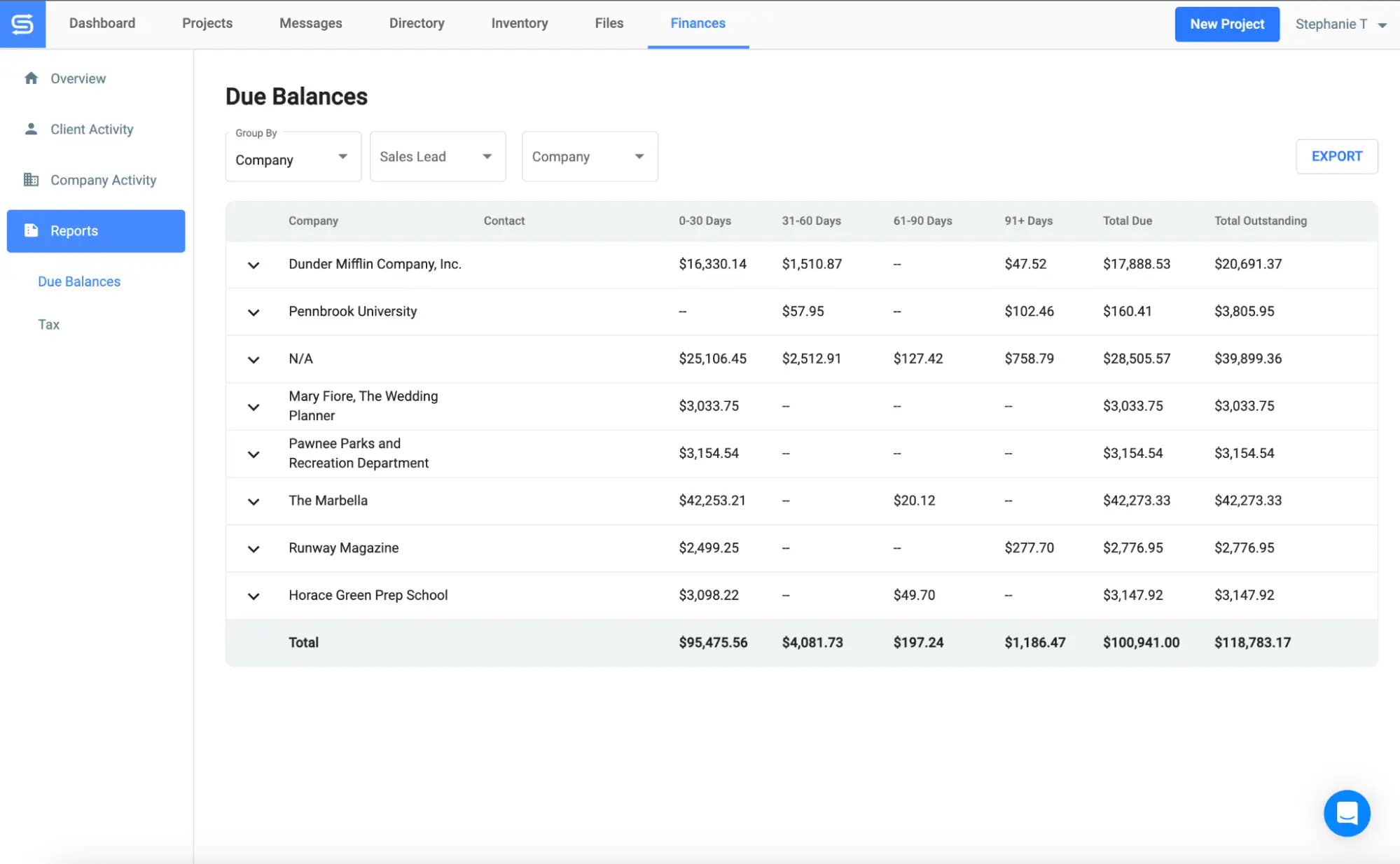Viewport: 1400px width, 864px height.
Task: Click the Company Activity building icon
Action: click(x=31, y=180)
